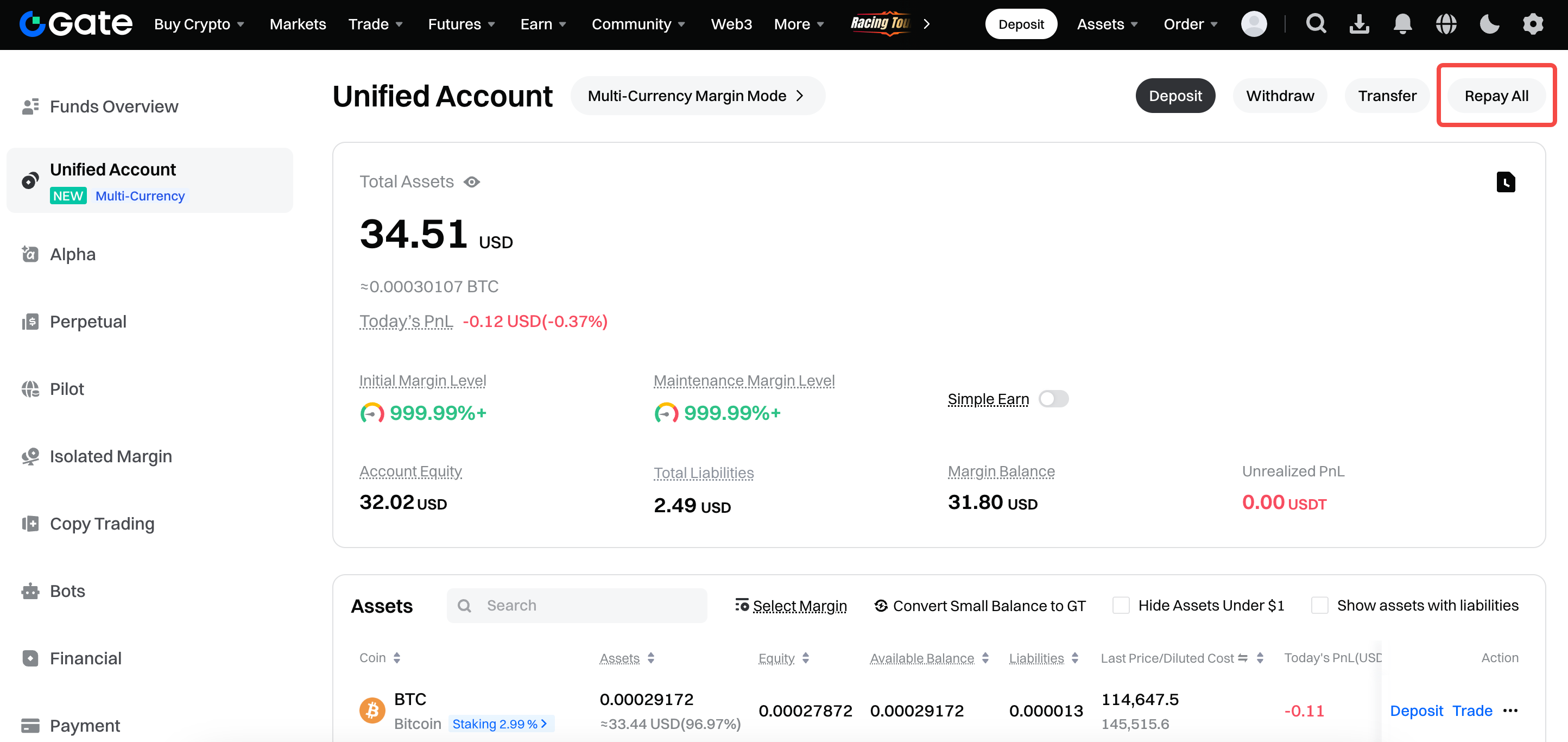Click the globe language icon

coord(1446,24)
